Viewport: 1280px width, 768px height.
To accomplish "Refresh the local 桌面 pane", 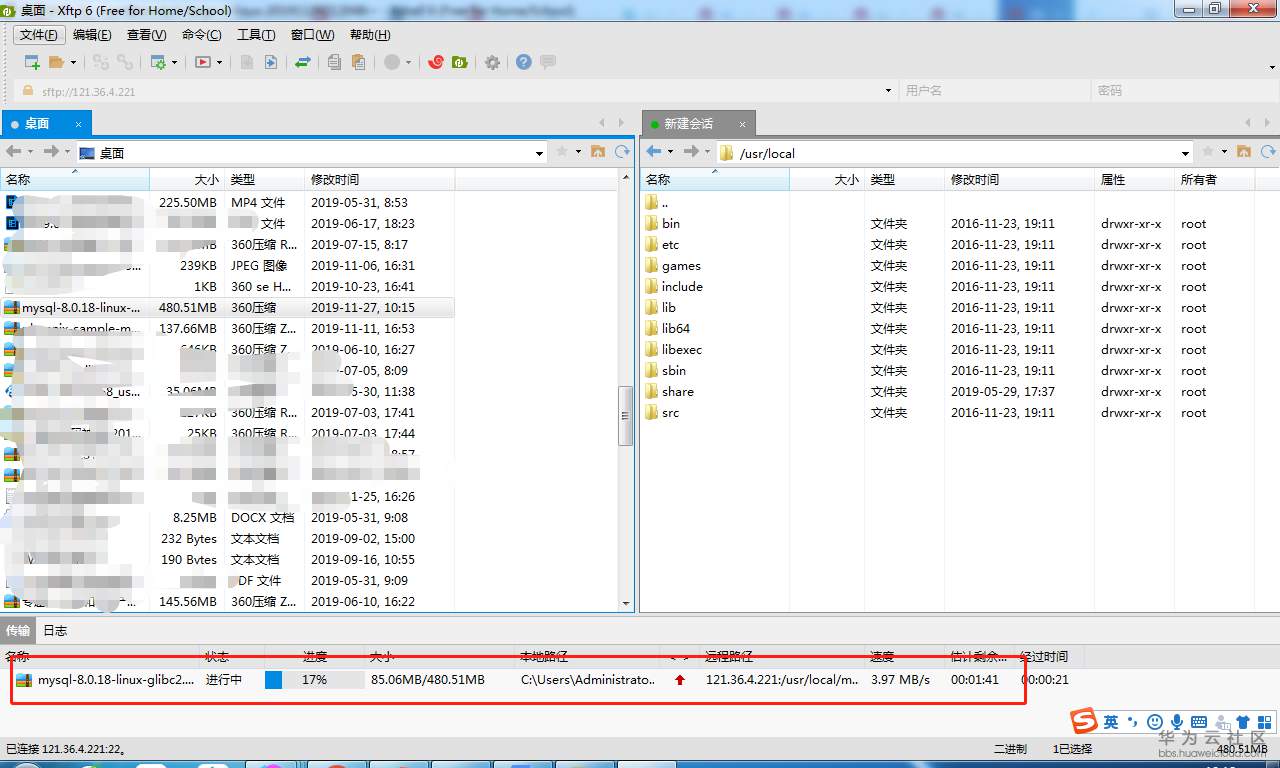I will (622, 152).
